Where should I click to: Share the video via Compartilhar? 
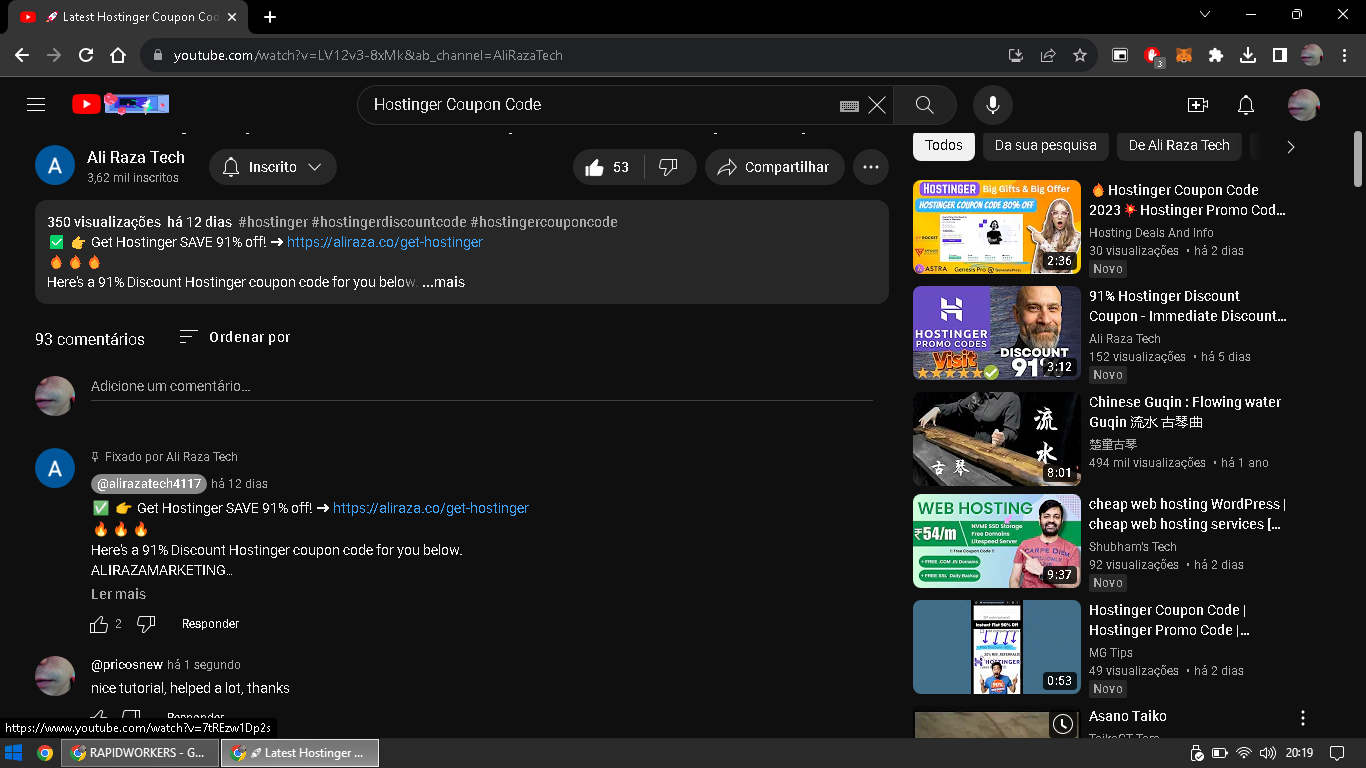(x=774, y=167)
